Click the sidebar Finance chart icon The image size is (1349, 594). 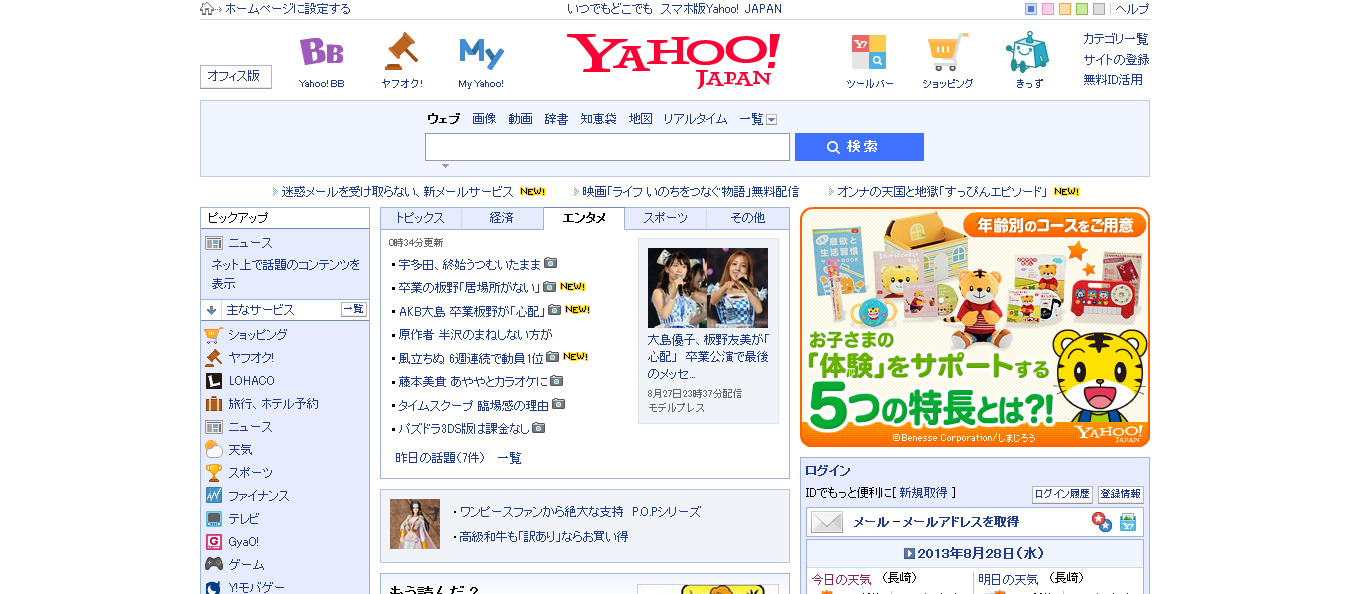tap(213, 496)
